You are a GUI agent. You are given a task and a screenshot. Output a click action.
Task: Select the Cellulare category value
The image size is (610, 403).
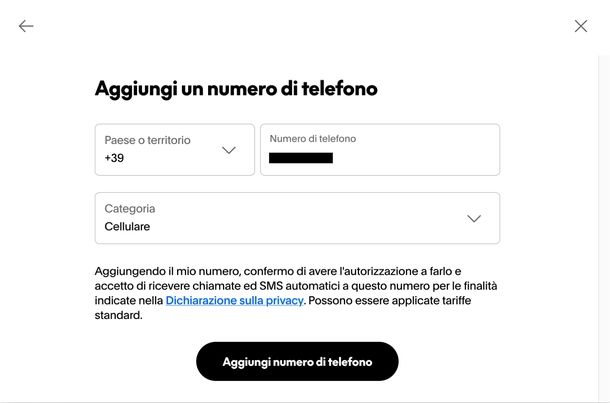tap(127, 227)
